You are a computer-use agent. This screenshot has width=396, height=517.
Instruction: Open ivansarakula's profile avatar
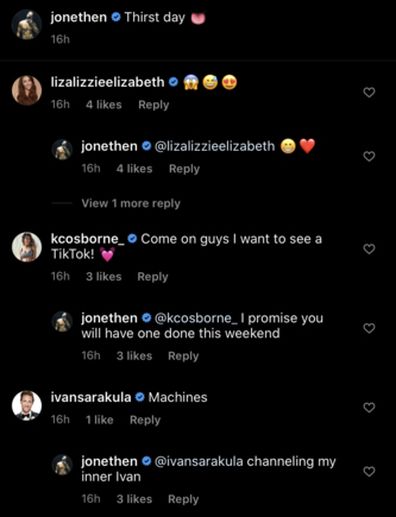click(27, 406)
